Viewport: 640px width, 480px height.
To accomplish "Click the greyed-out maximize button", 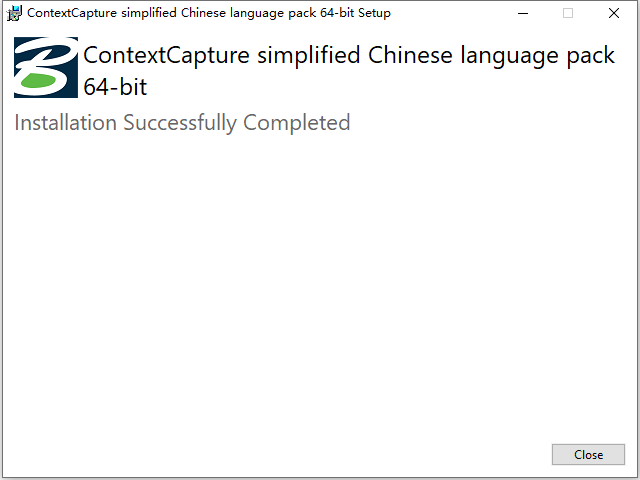I will pos(568,13).
